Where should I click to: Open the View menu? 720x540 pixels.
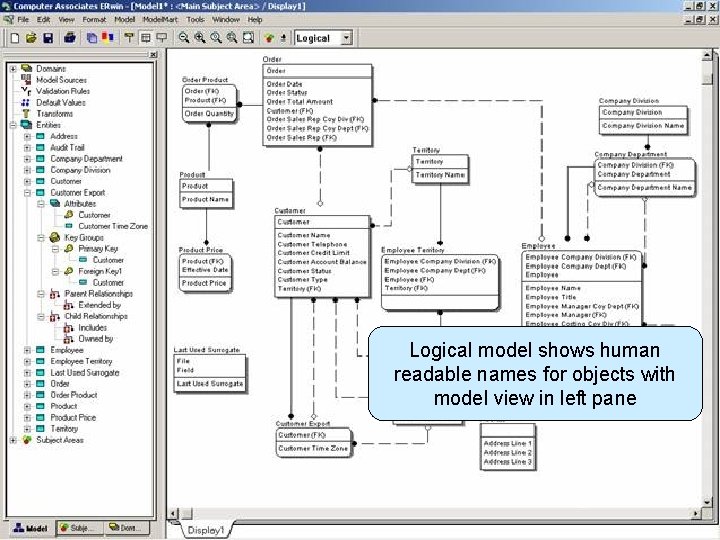coord(66,19)
